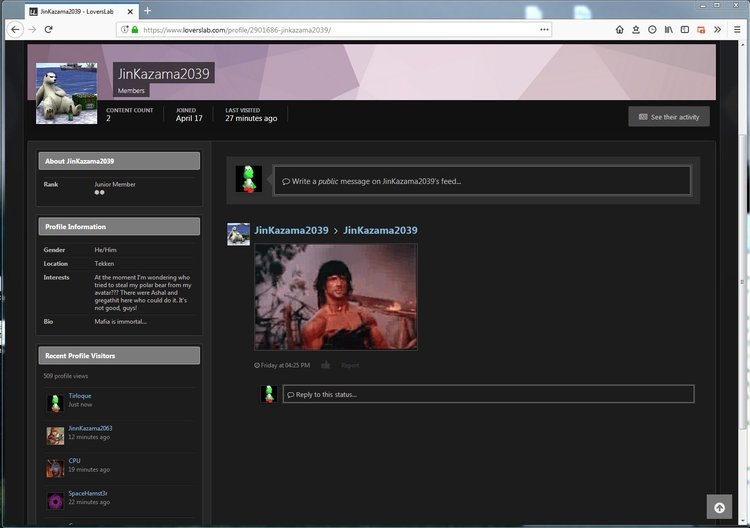
Task: Click the Yoshi avatar beside reply field
Action: 269,394
